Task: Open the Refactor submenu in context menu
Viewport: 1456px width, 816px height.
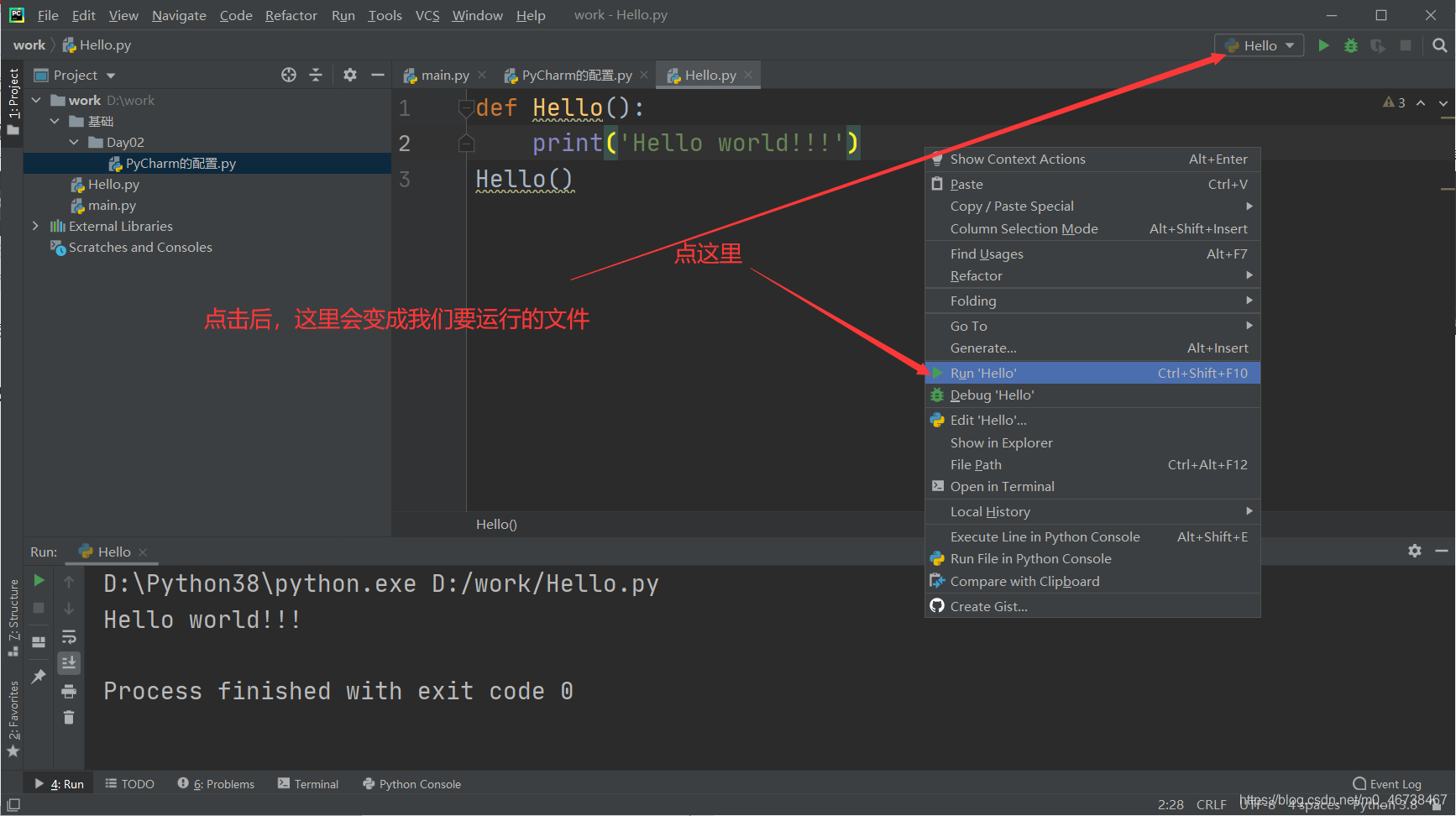Action: [x=1092, y=275]
